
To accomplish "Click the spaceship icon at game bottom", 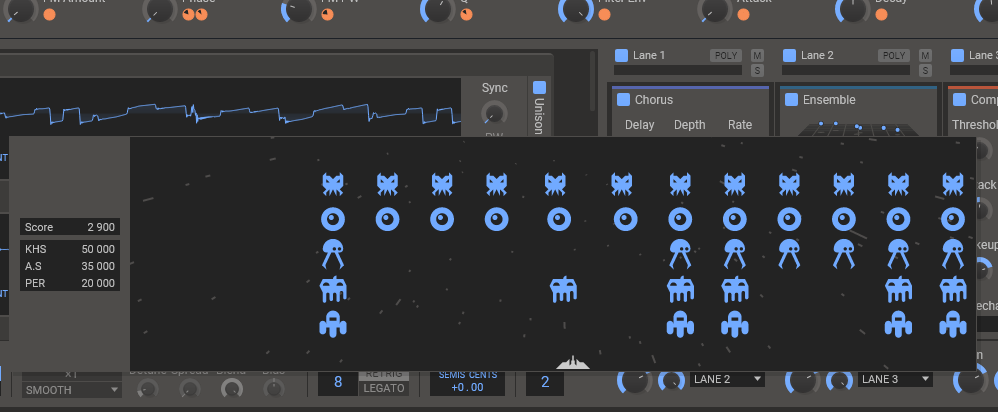I will point(573,362).
